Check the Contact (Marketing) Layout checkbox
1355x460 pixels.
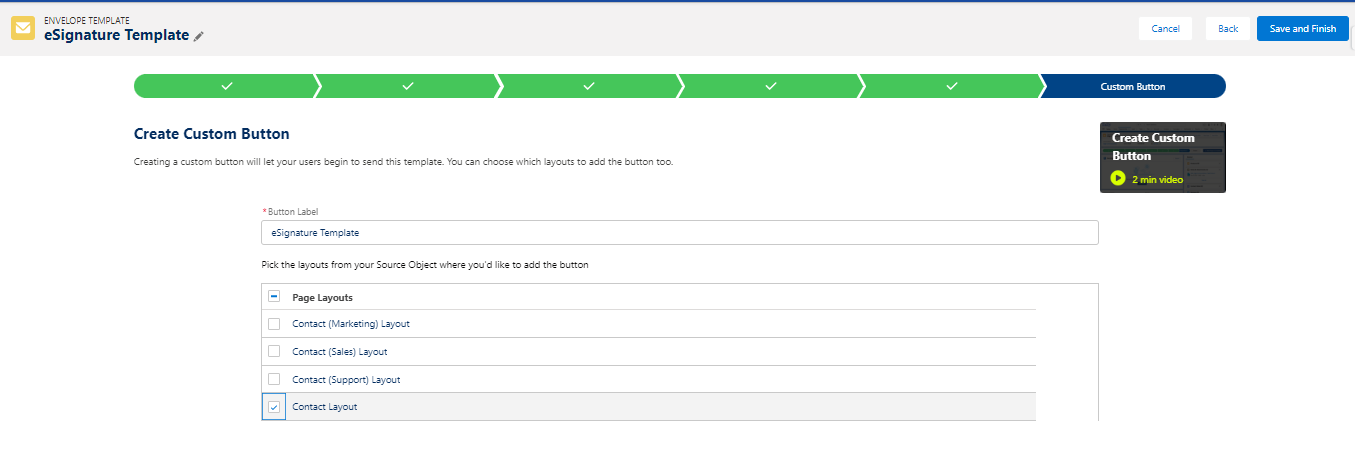[x=274, y=324]
